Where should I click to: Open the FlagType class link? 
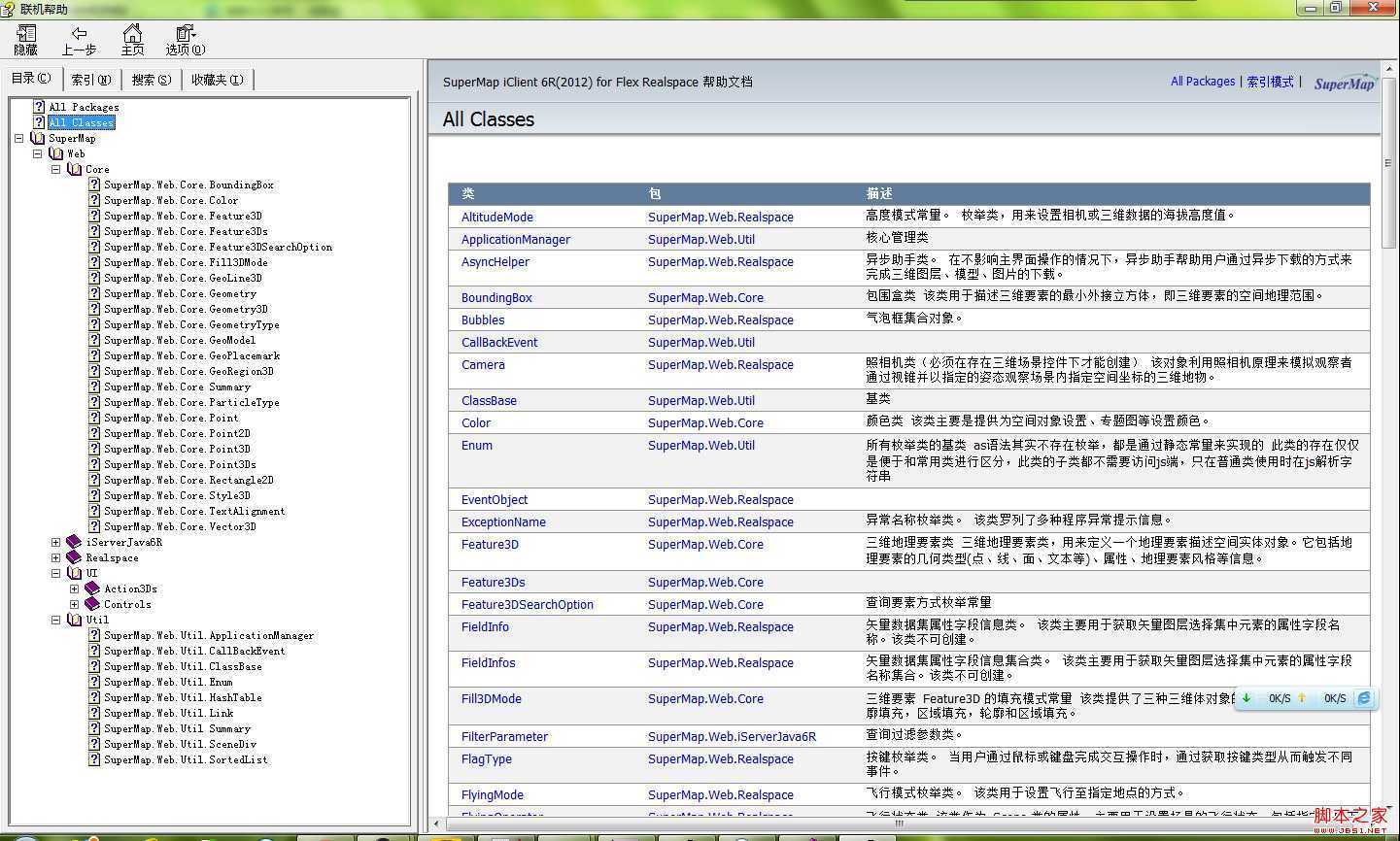[x=487, y=758]
